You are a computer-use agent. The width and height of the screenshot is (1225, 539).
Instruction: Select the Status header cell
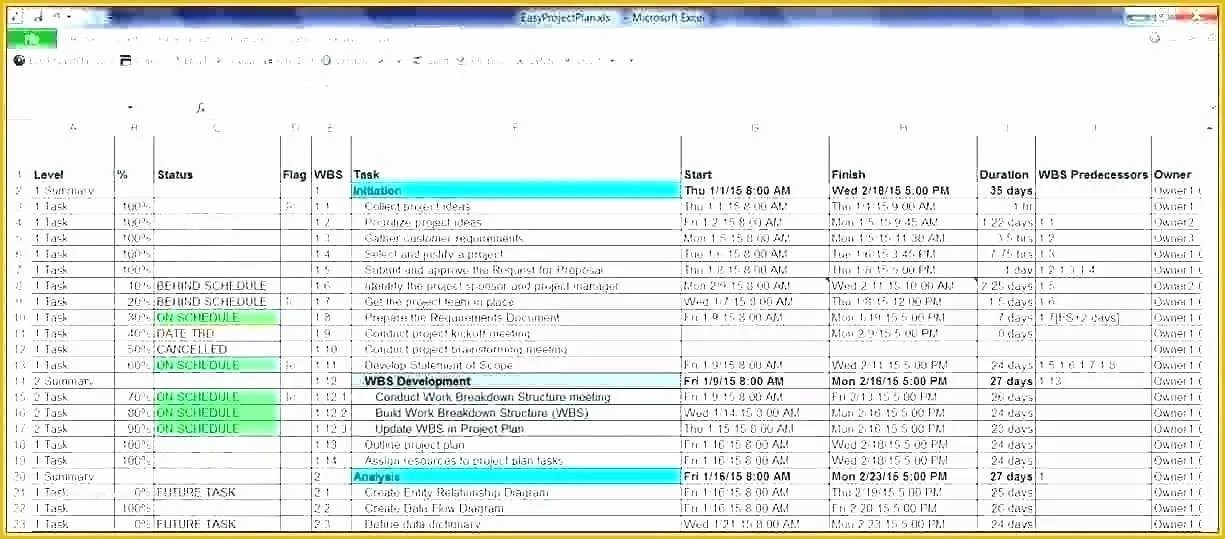click(217, 174)
